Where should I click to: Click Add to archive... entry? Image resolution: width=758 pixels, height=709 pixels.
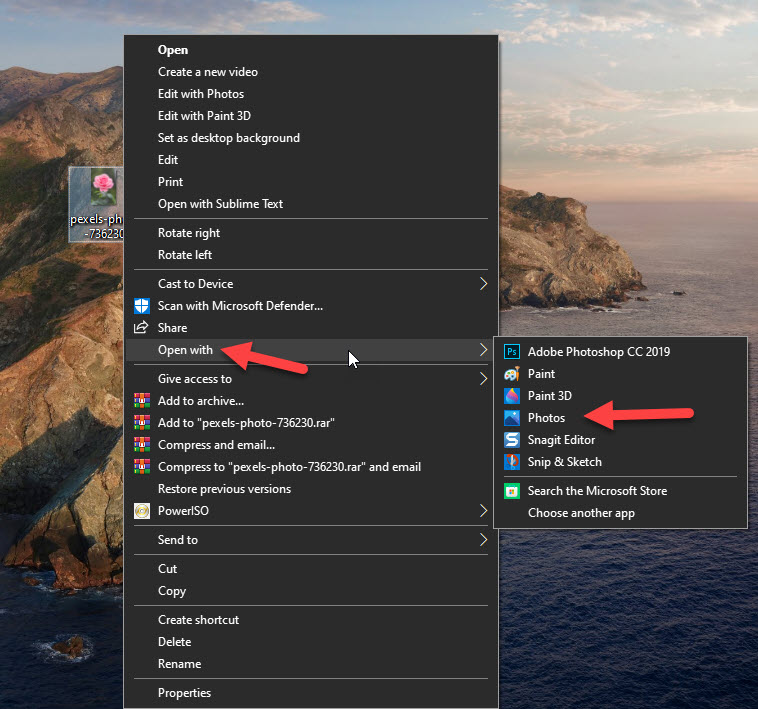tap(201, 401)
